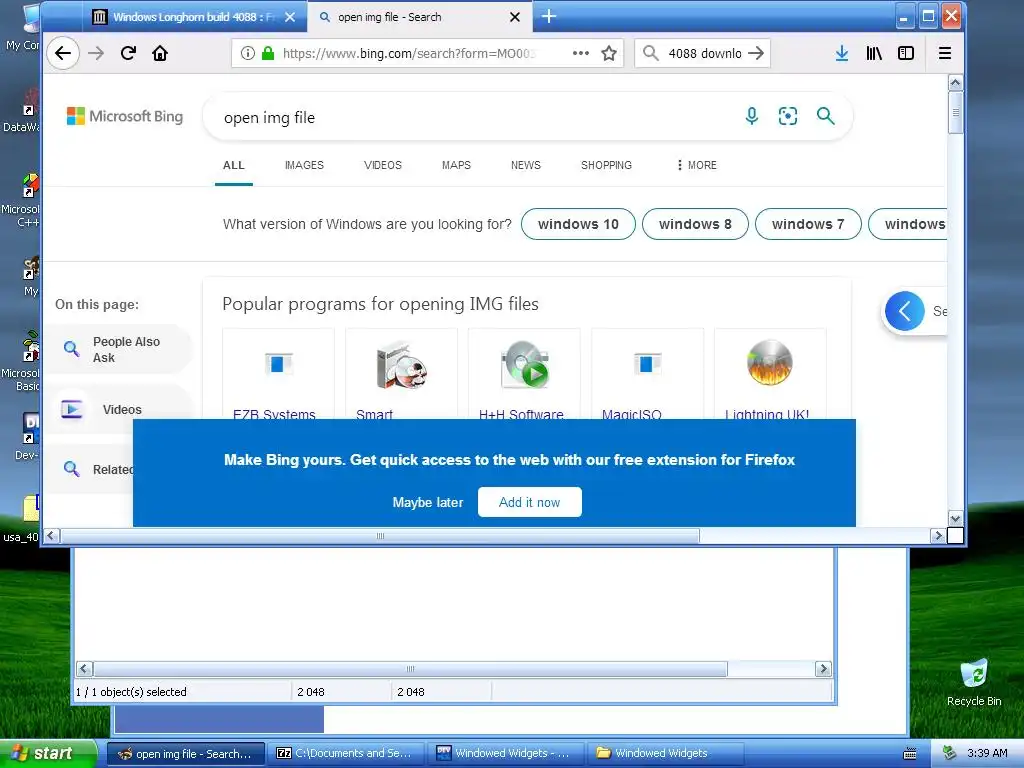The image size is (1024, 768).
Task: Click Firefox vertical scrollbar down arrow
Action: (x=955, y=519)
